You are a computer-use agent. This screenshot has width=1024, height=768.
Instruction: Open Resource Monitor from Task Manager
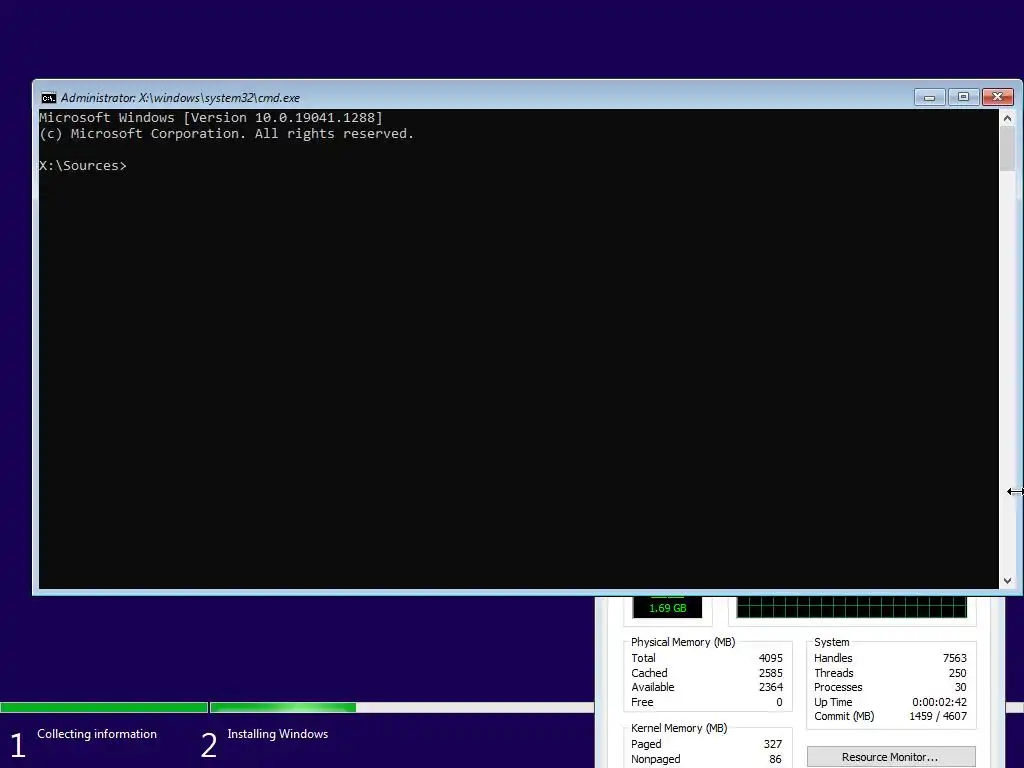click(891, 757)
